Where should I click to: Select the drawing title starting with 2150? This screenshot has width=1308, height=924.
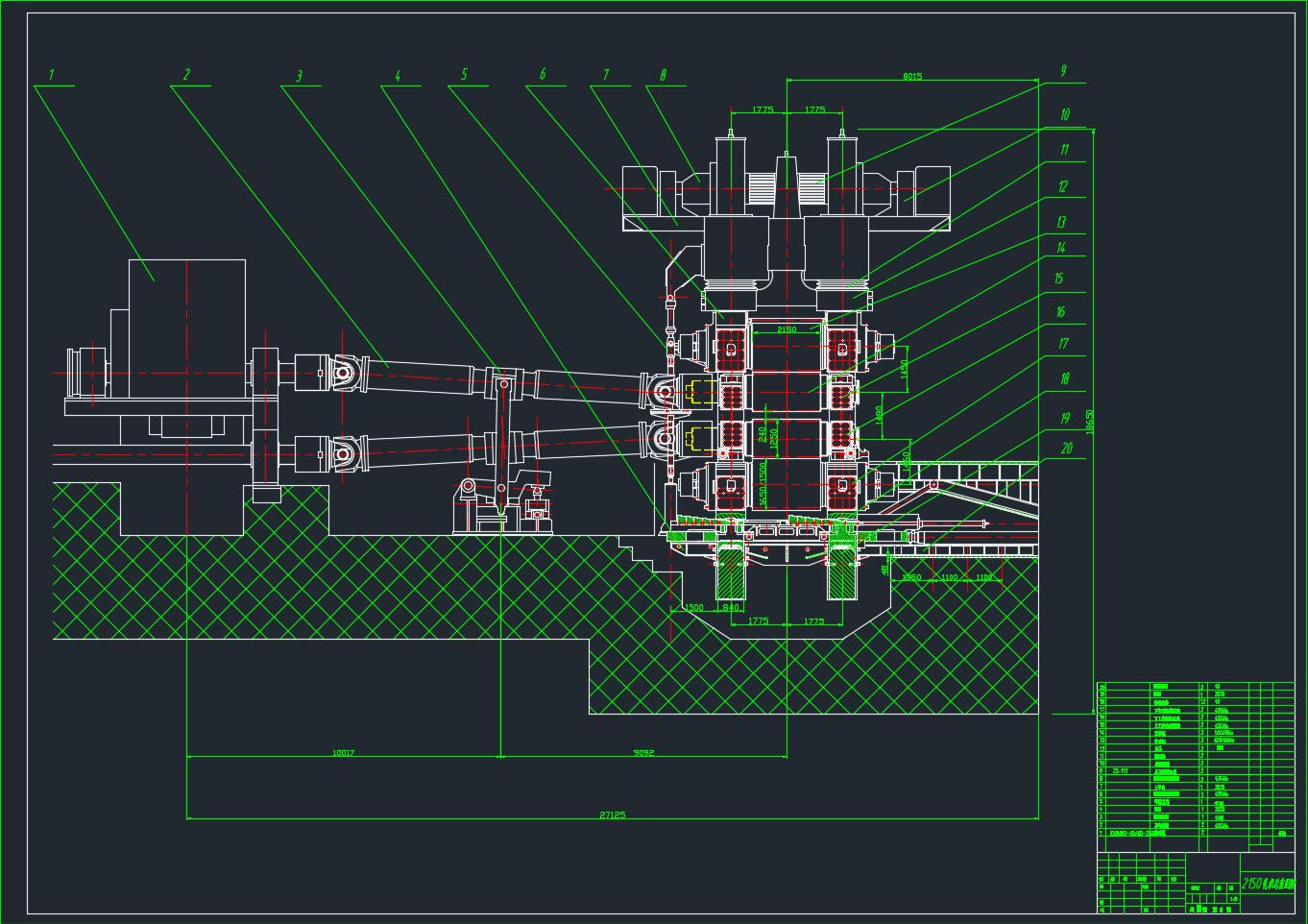point(1268,883)
